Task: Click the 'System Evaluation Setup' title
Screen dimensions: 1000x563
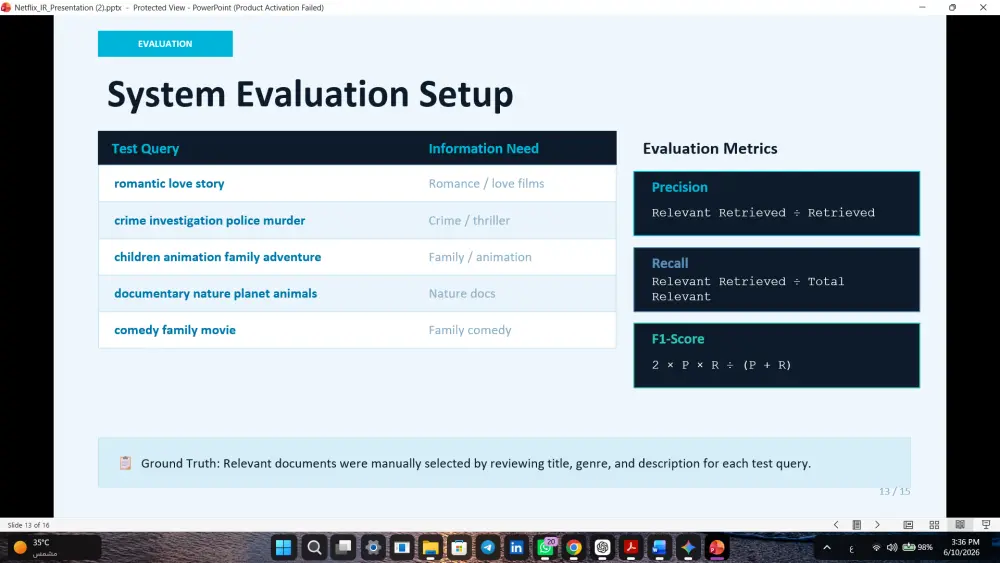Action: pos(310,94)
